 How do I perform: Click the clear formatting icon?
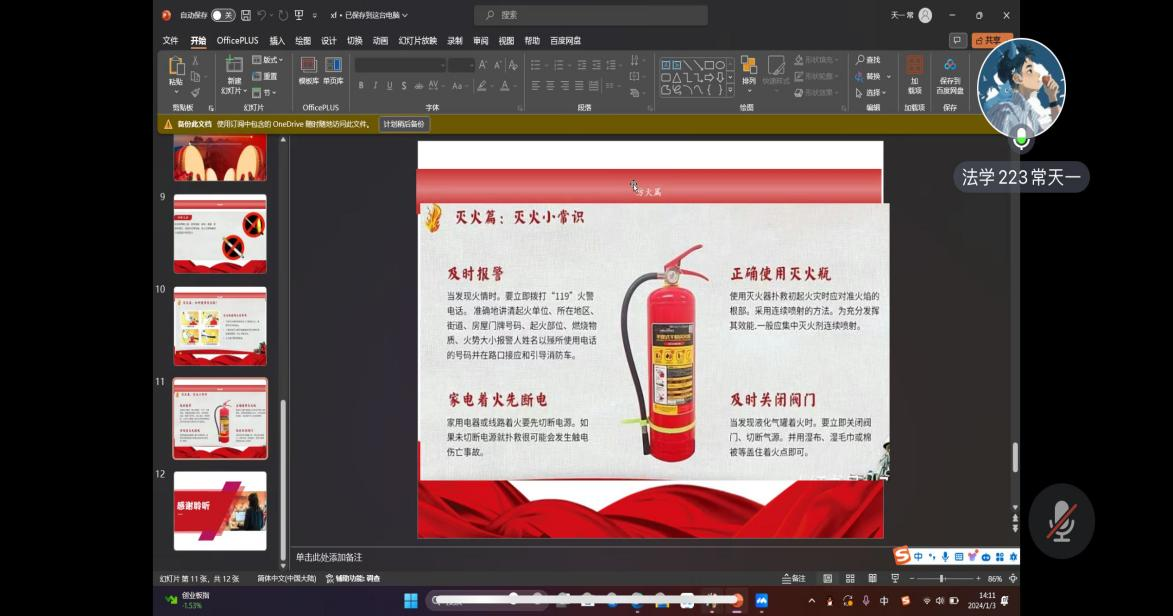tap(512, 66)
